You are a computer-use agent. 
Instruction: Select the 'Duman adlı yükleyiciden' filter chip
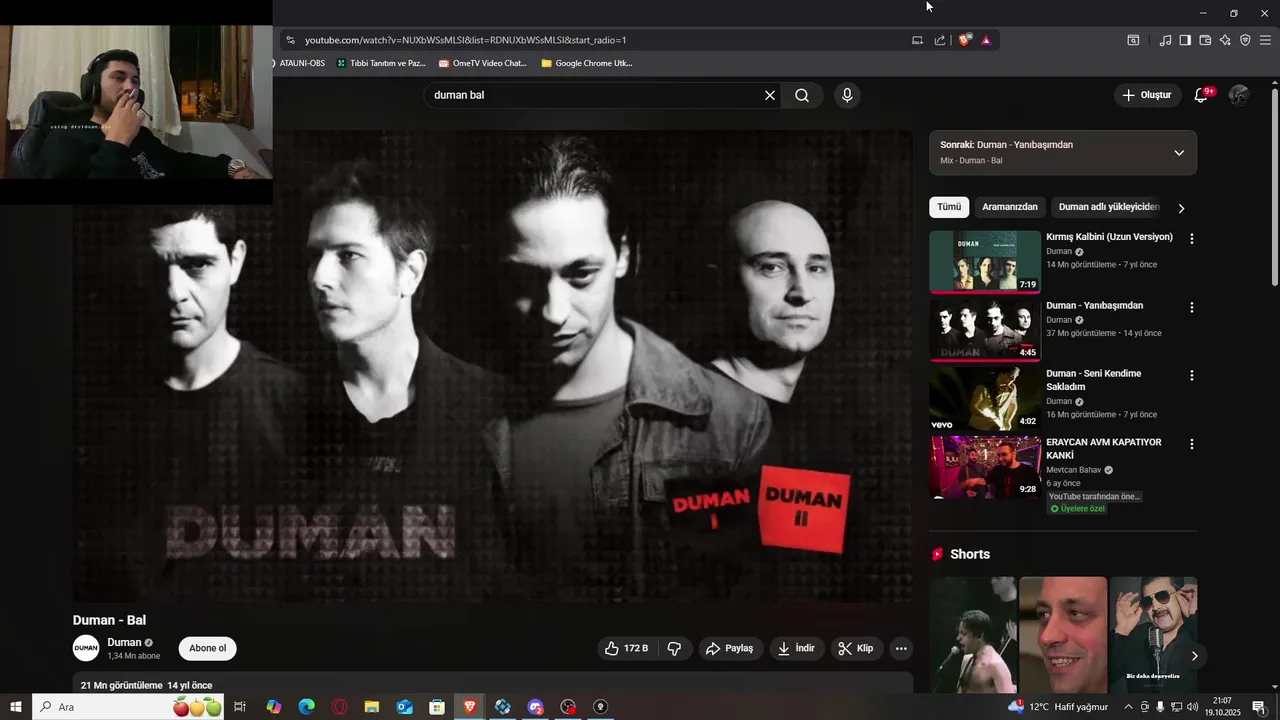click(x=1108, y=207)
